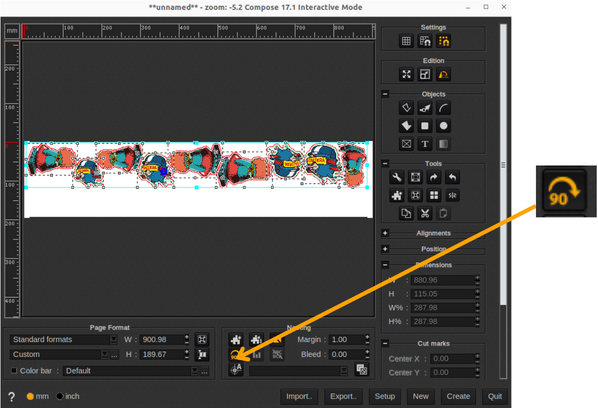This screenshot has width=598, height=408.
Task: Select the outlined polygon tool in Objects
Action: click(406, 108)
